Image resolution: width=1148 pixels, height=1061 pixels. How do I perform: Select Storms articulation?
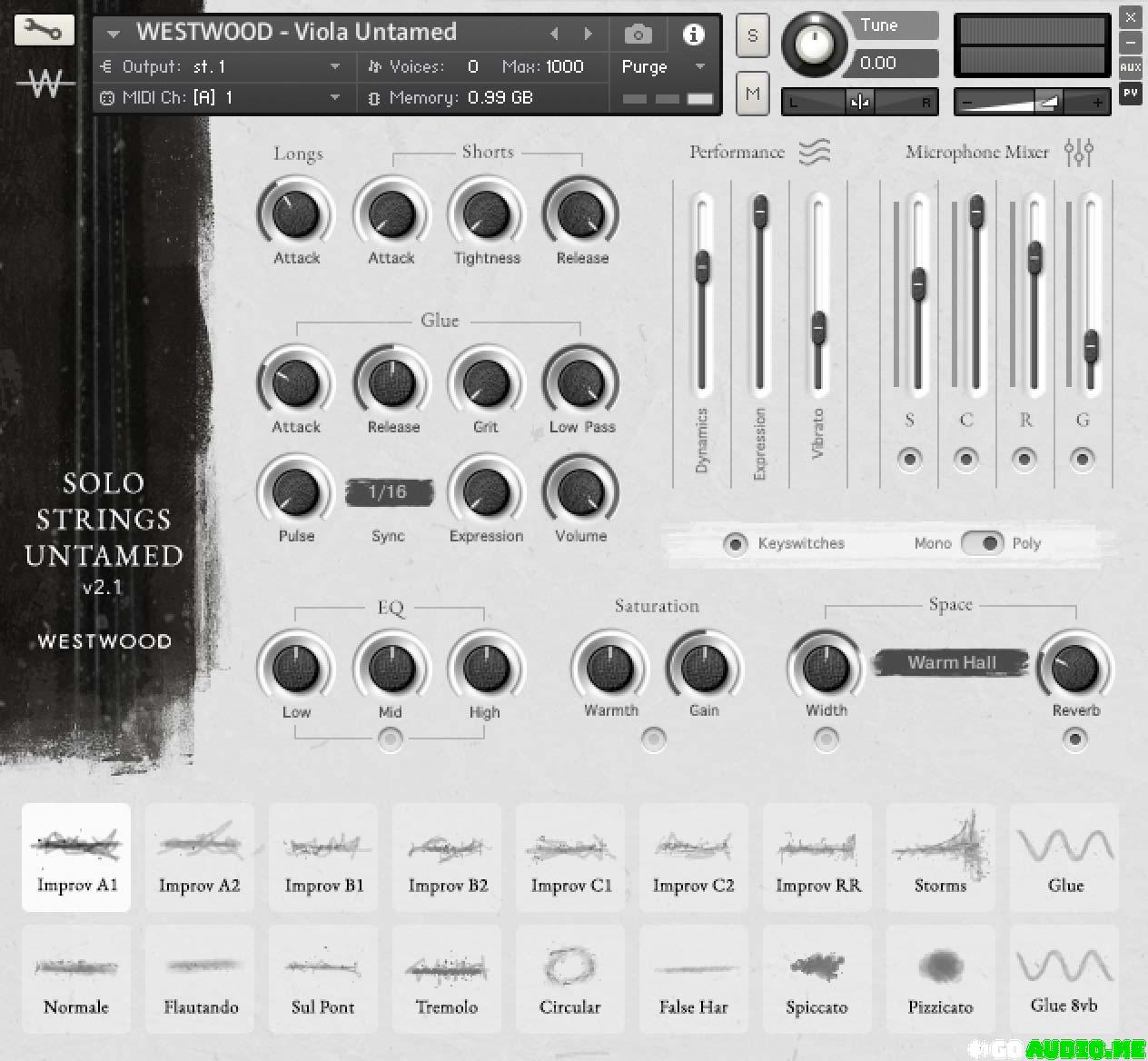[941, 857]
